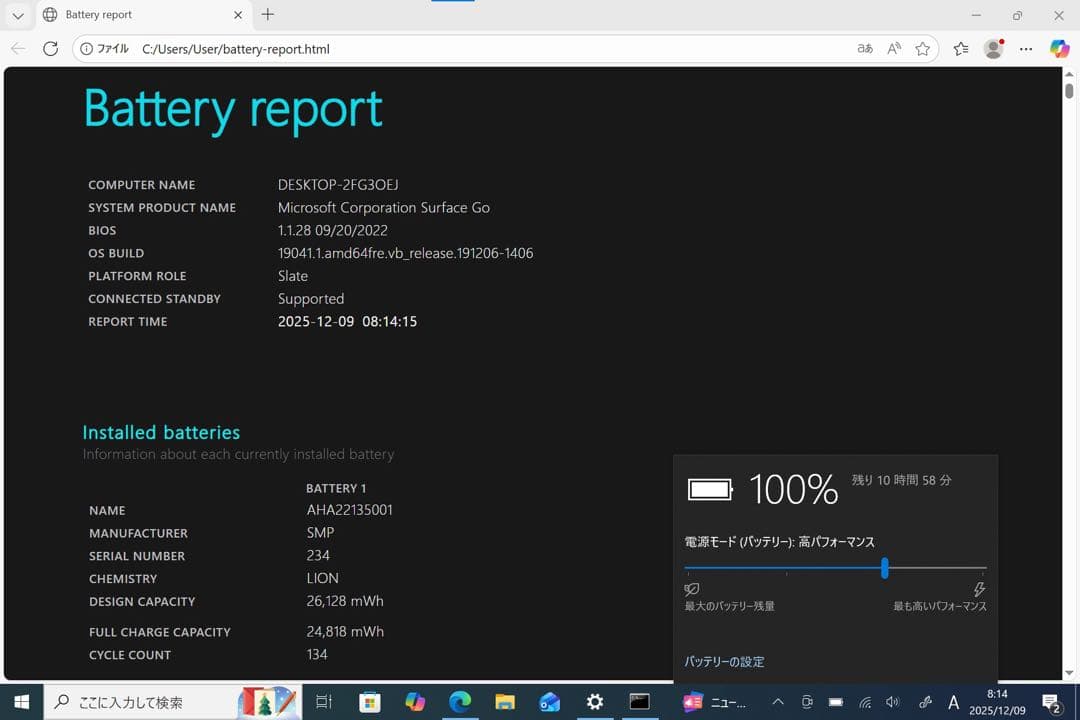Go back with the browser back arrow
1080x720 pixels.
tap(18, 49)
